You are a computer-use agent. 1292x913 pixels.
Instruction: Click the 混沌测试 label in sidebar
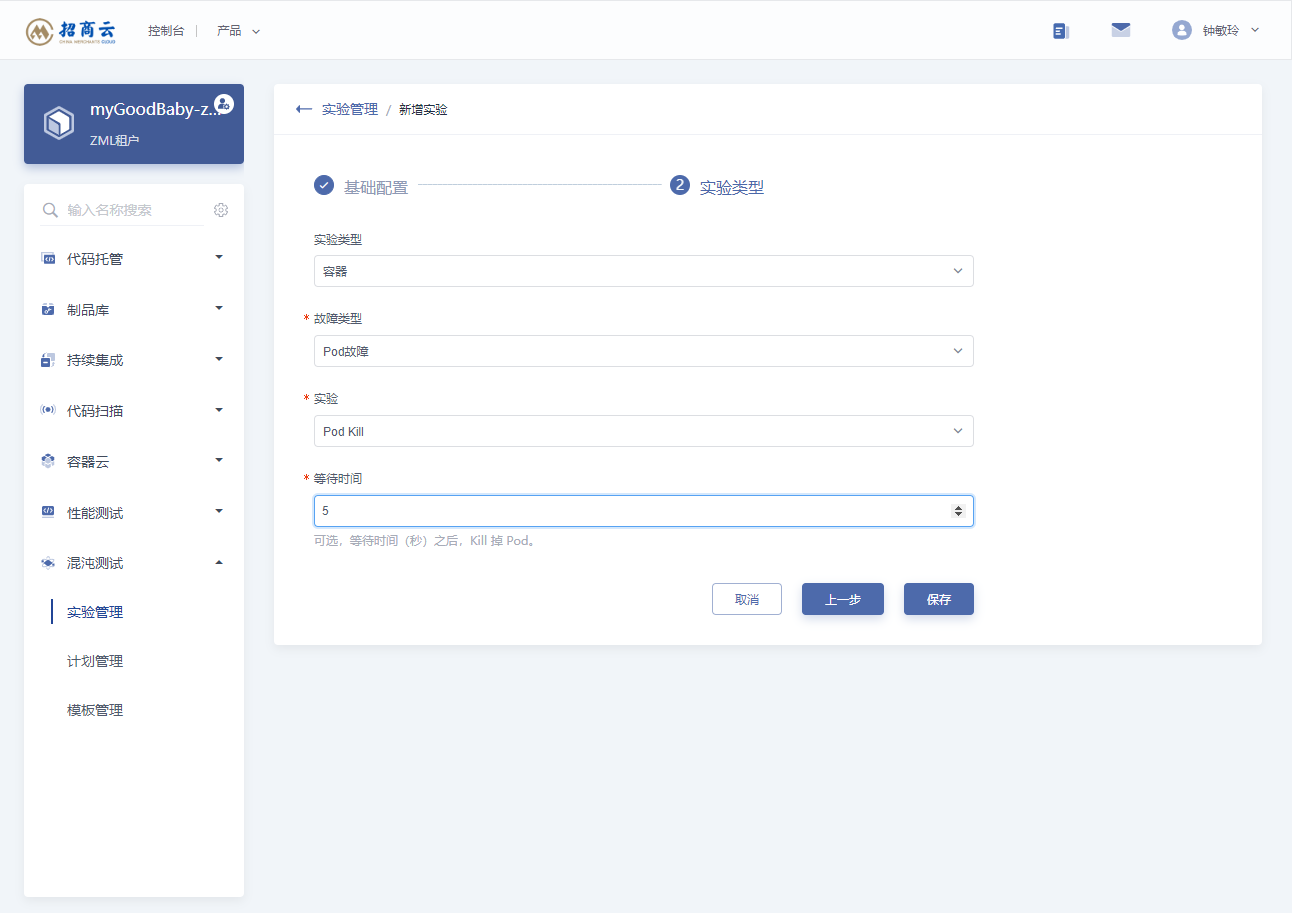(95, 563)
